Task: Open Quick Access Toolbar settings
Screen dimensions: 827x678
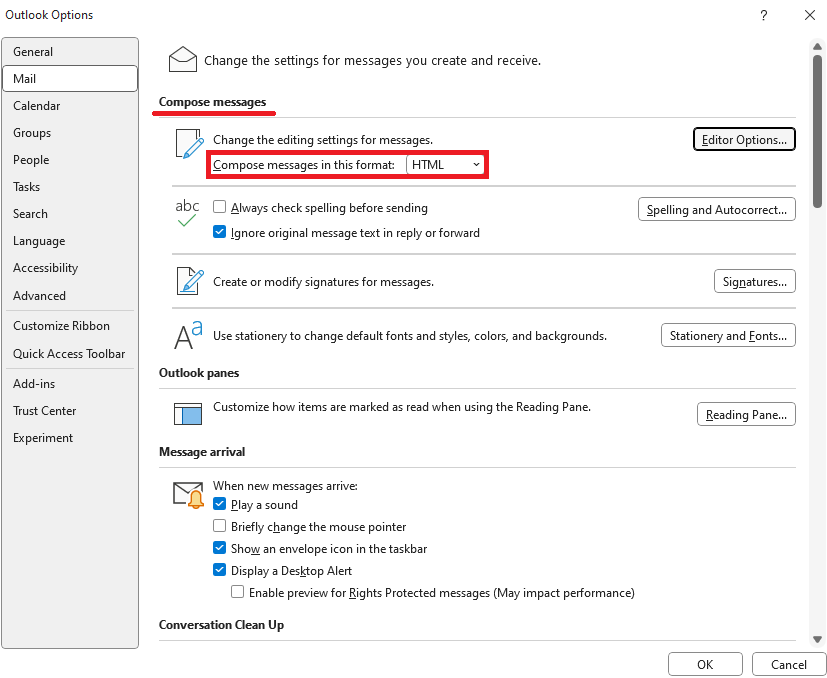Action: point(70,354)
